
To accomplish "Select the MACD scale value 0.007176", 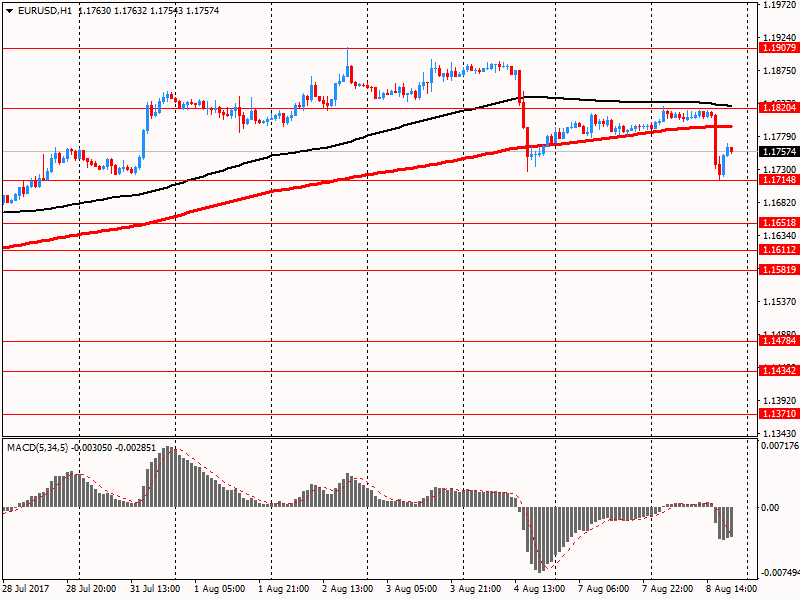I will (780, 446).
